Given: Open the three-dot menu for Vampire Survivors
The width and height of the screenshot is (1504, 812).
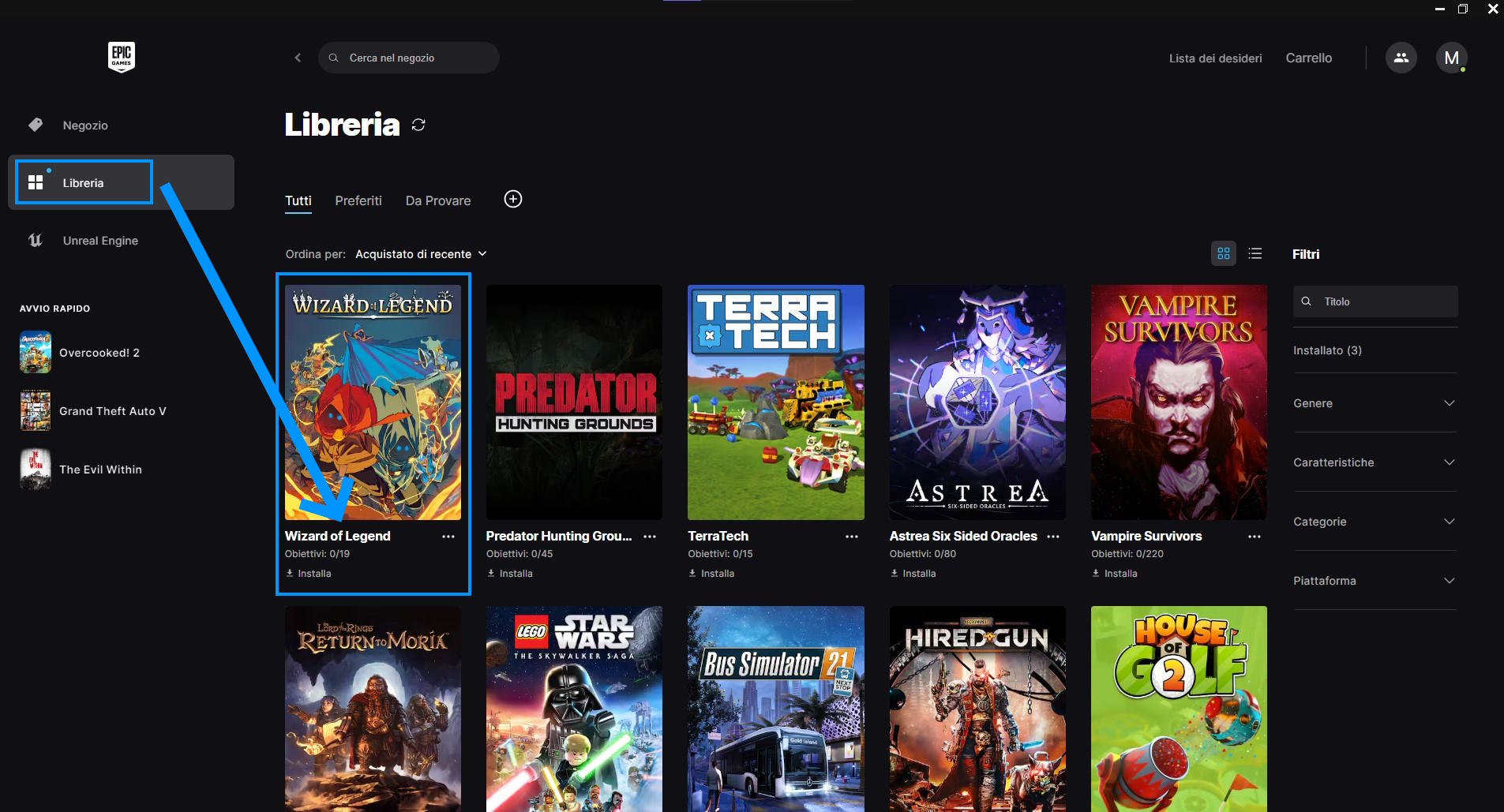Looking at the screenshot, I should [x=1254, y=537].
